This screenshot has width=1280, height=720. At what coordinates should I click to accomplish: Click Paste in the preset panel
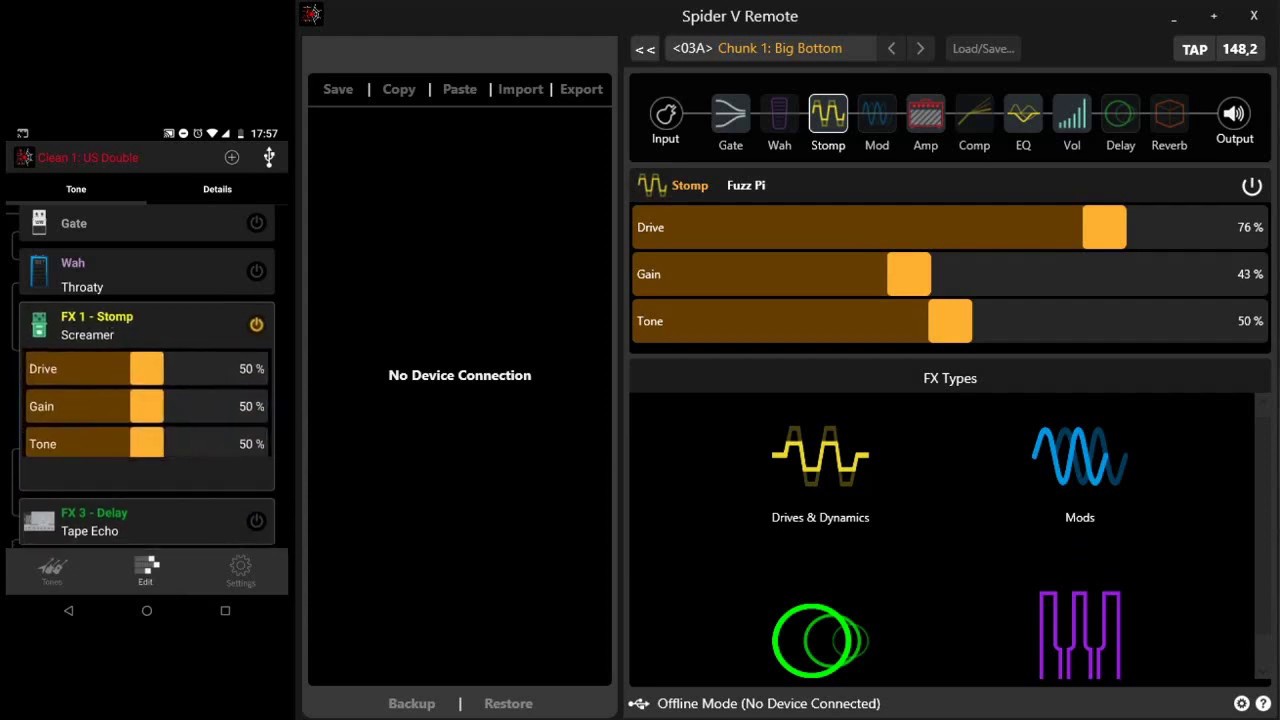coord(460,89)
